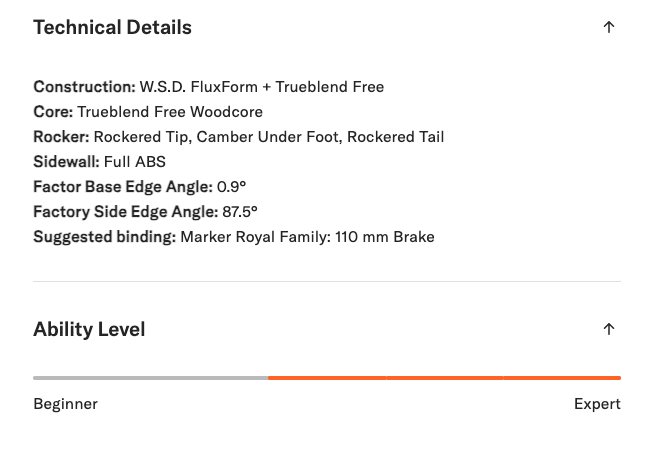Collapse the Ability Level section arrow
Viewport: 652px width, 457px height.
tap(608, 330)
